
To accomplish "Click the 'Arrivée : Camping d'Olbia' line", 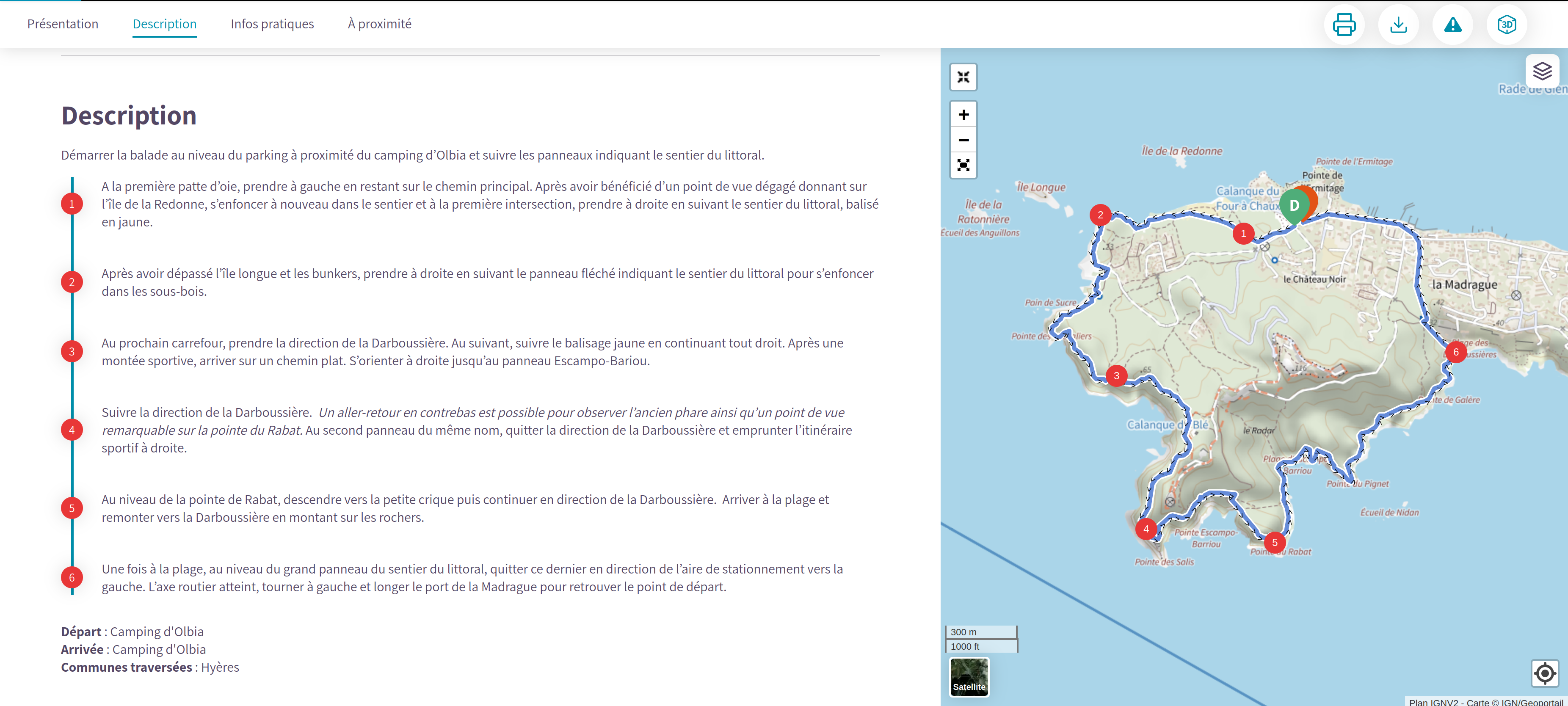I will click(x=133, y=649).
